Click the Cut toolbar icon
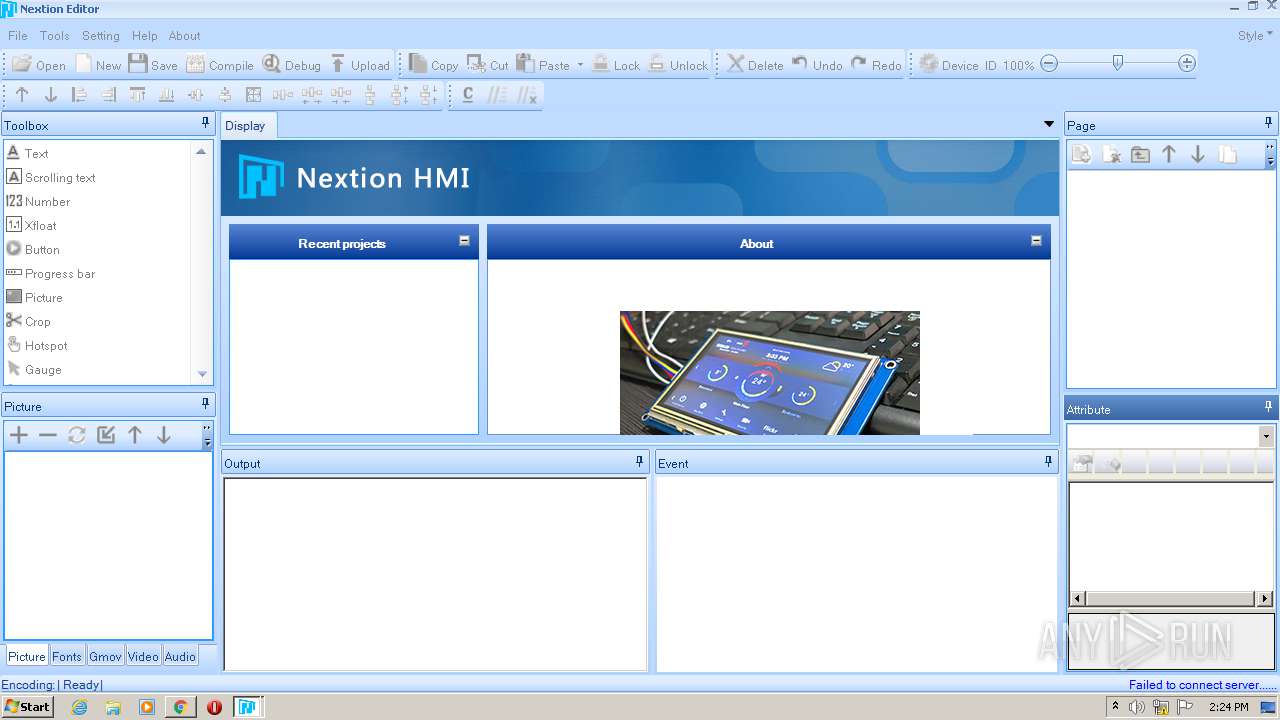This screenshot has height=720, width=1280. coord(477,64)
